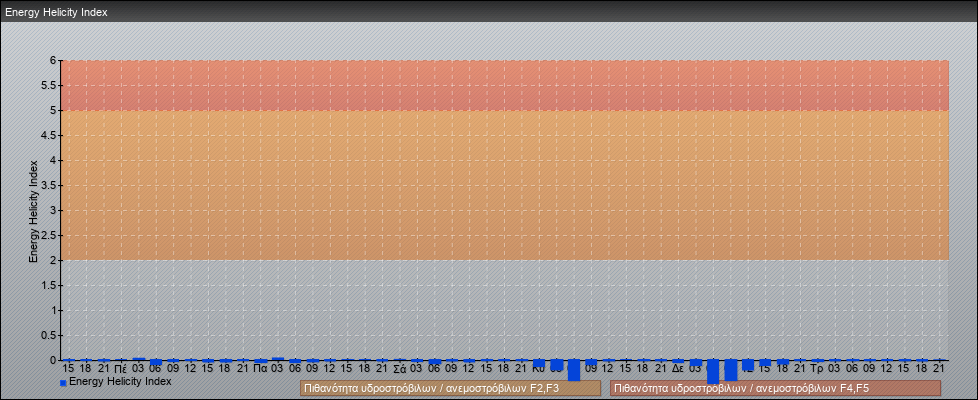Click the orange band between 2 and 5
This screenshot has height=400, width=978.
point(500,185)
